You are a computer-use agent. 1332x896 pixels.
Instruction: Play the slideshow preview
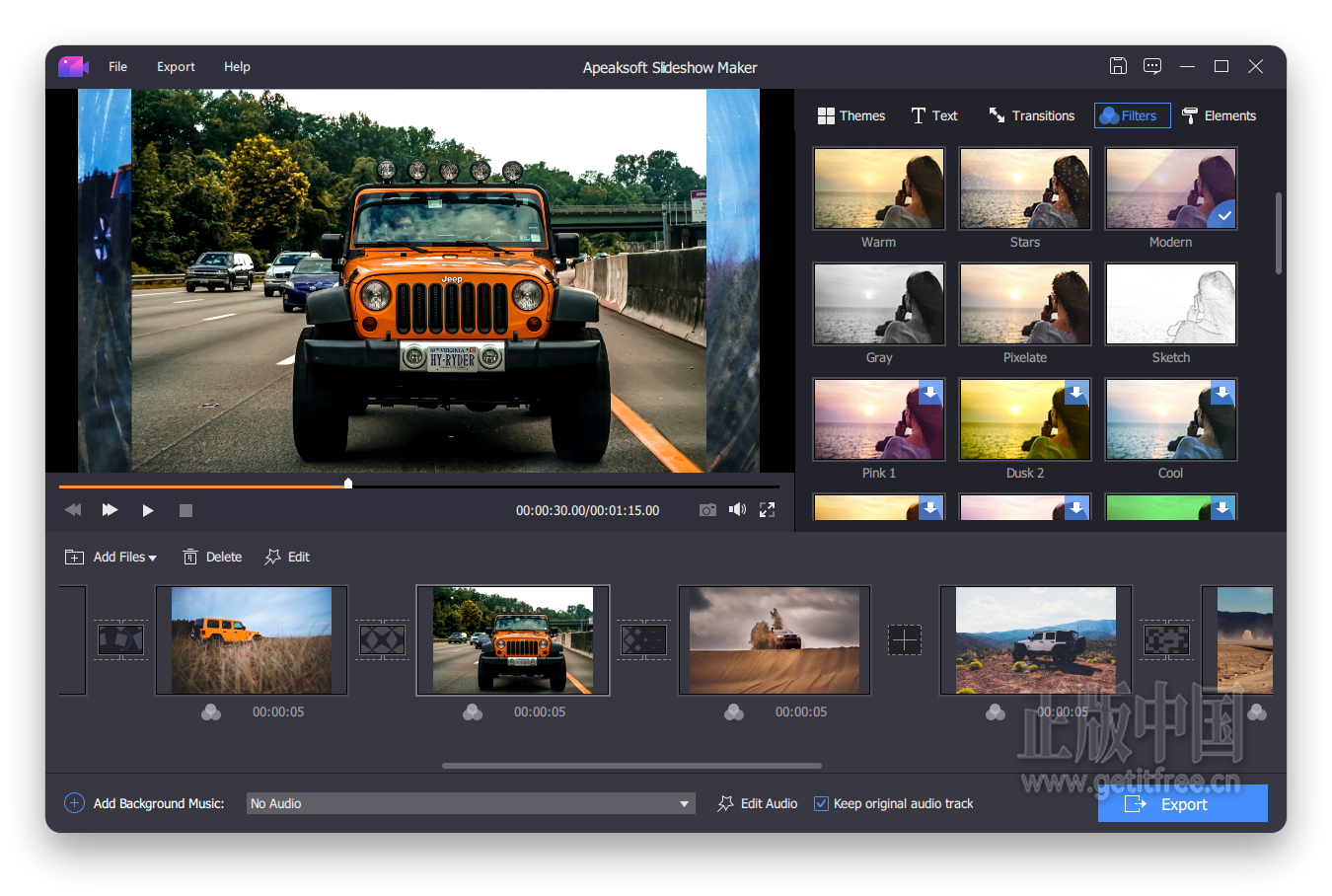pos(148,510)
